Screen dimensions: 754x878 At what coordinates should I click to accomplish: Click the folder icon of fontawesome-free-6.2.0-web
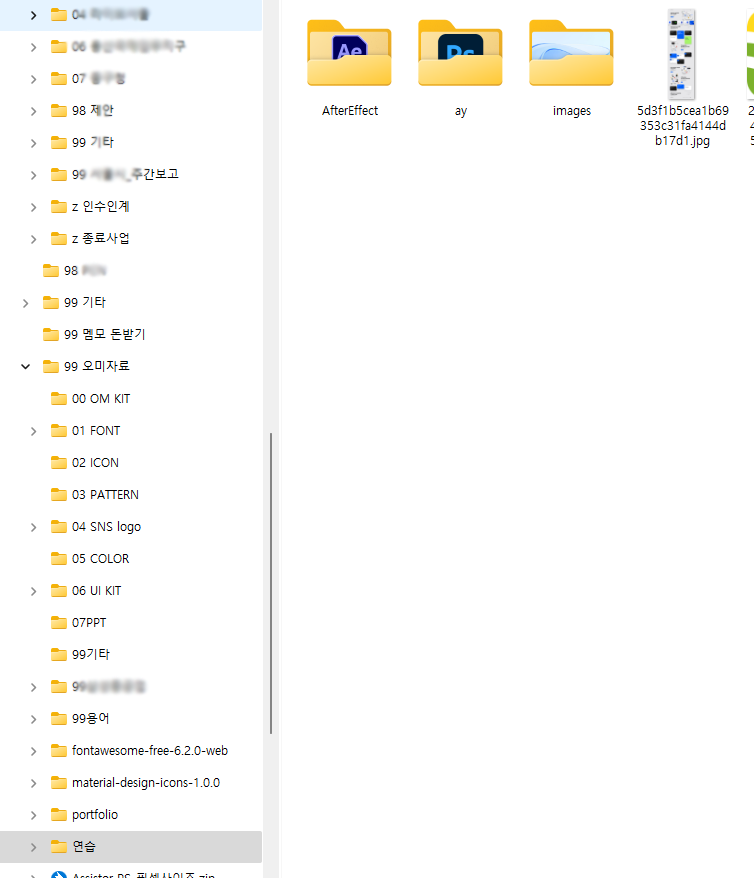click(59, 750)
